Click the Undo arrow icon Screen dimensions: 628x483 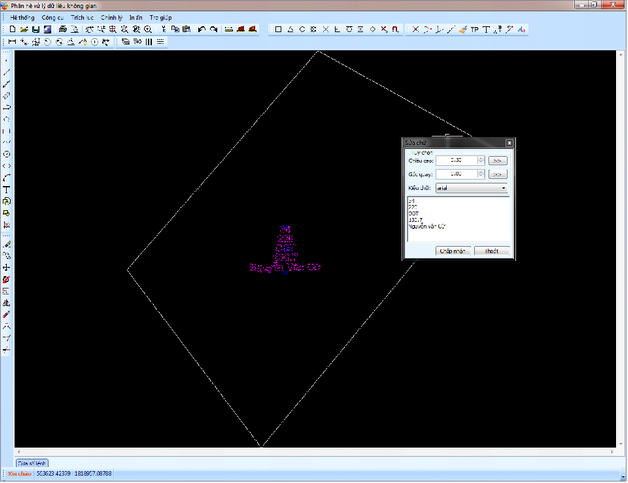[x=202, y=29]
